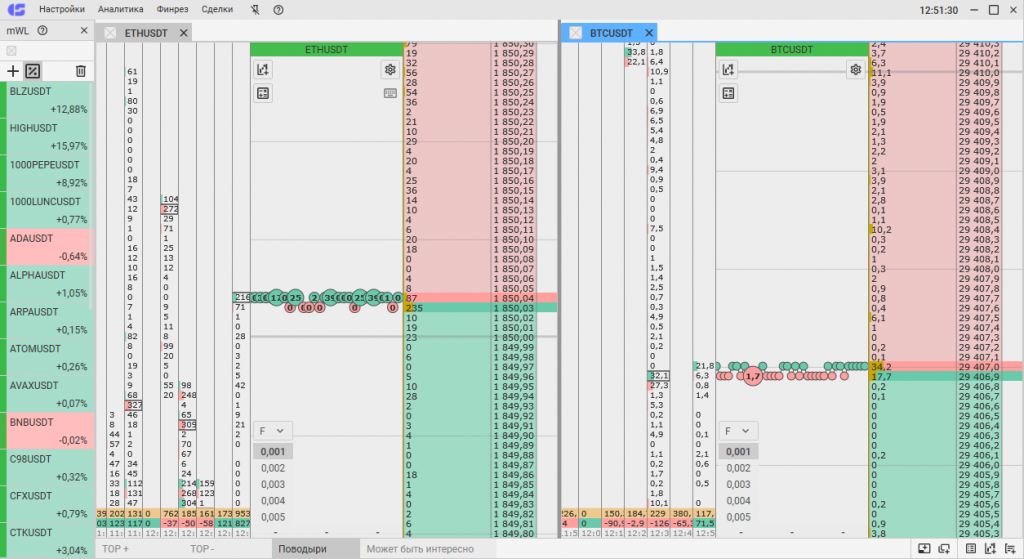Open help question mark in top menu bar
The width and height of the screenshot is (1024, 559).
pyautogui.click(x=277, y=9)
